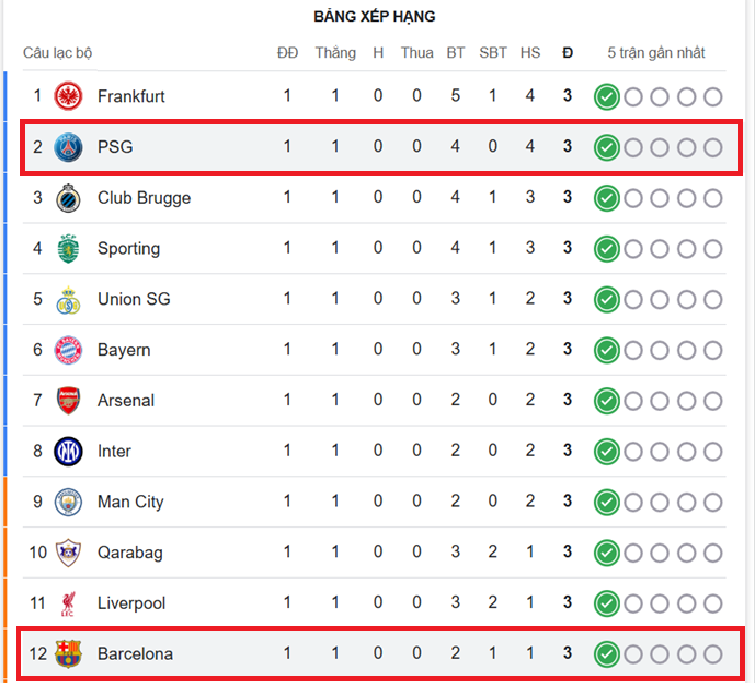Open the Union SG team link
This screenshot has width=755, height=683.
coord(133,299)
